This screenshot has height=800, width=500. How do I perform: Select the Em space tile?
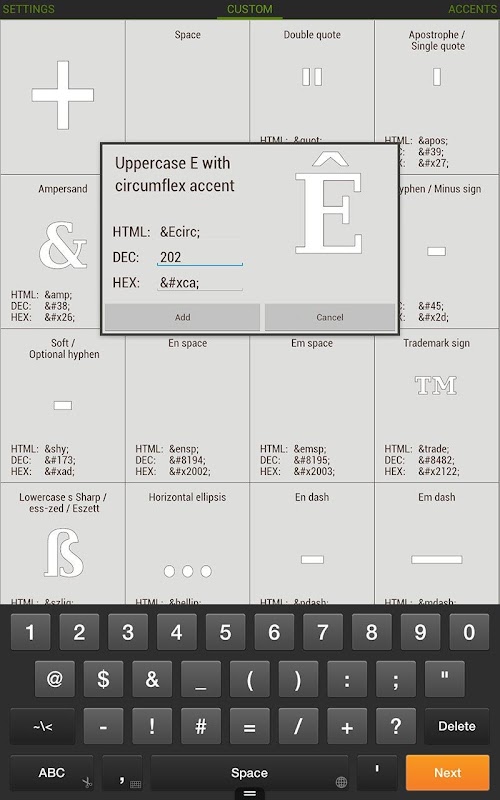click(x=312, y=408)
